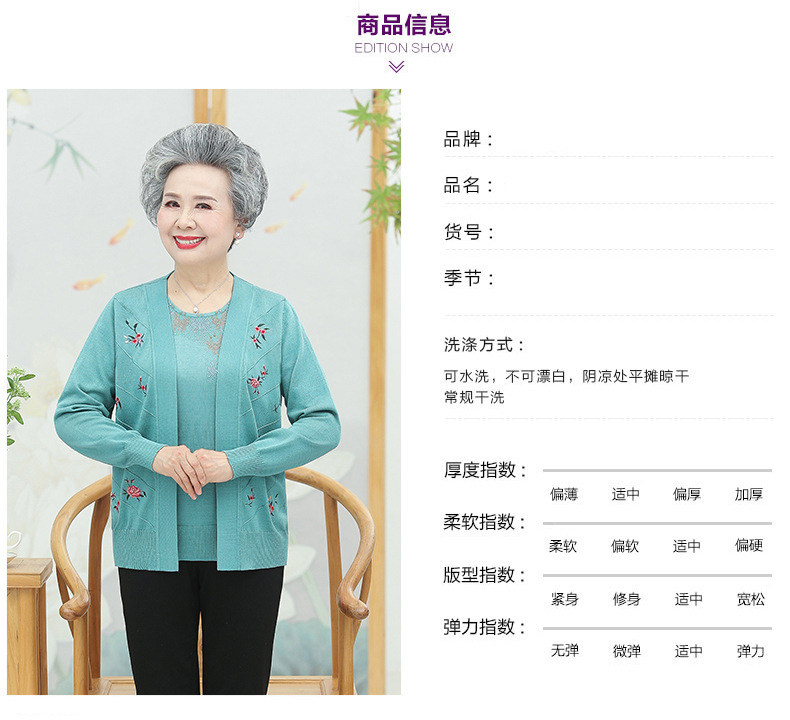The height and width of the screenshot is (720, 790).
Task: Select 适中 under 厚度指数
Action: tap(626, 494)
